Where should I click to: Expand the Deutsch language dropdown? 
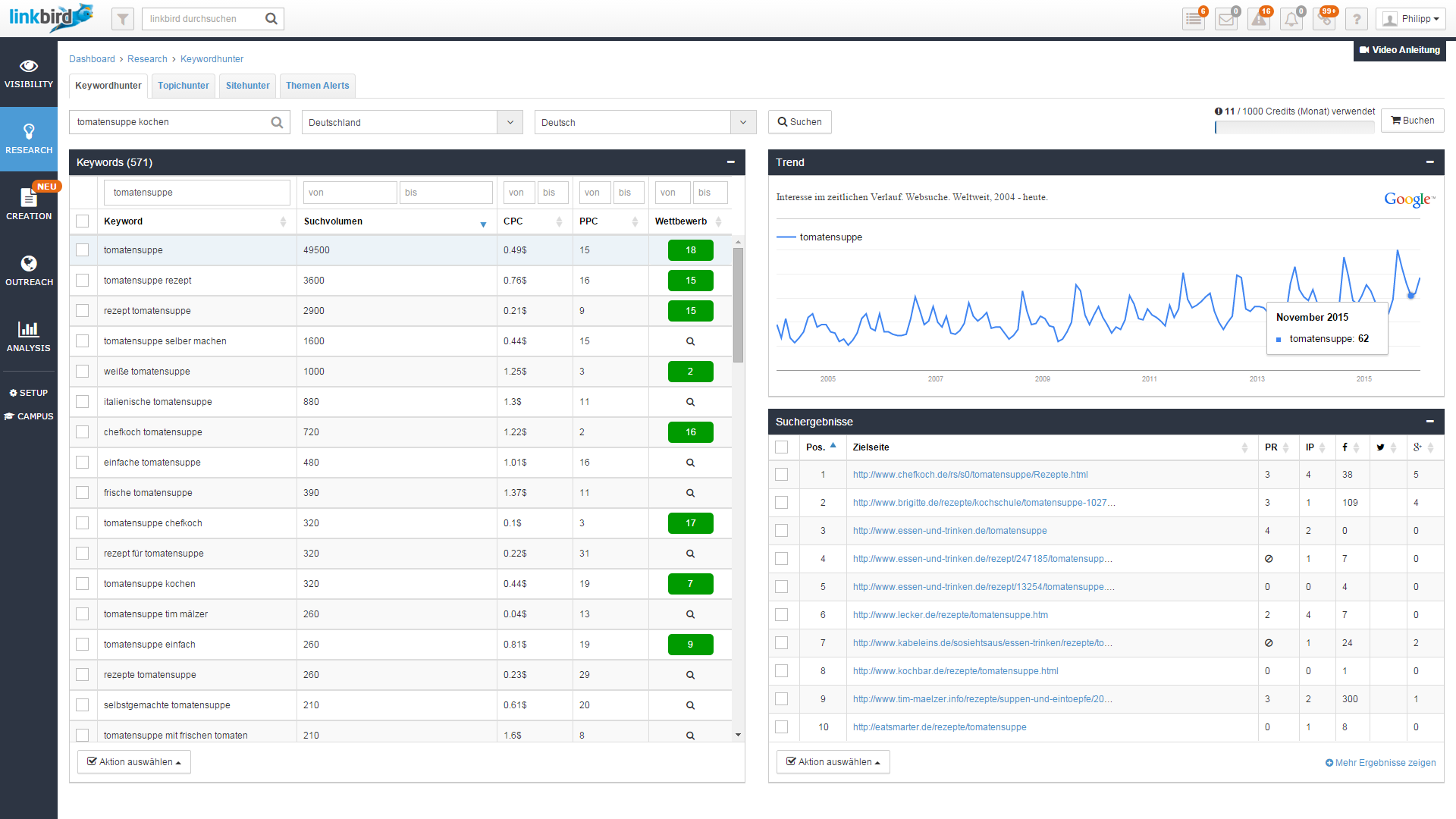click(743, 122)
